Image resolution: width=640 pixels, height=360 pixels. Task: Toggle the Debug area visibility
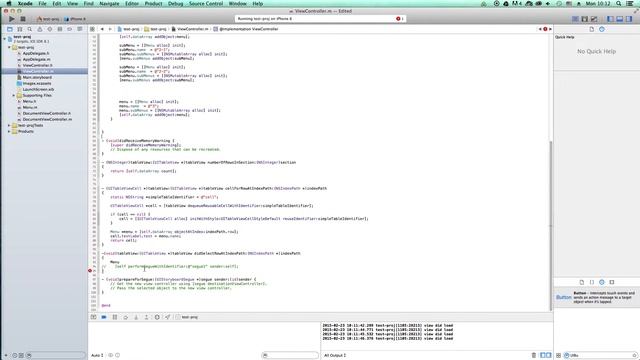(x=620, y=19)
